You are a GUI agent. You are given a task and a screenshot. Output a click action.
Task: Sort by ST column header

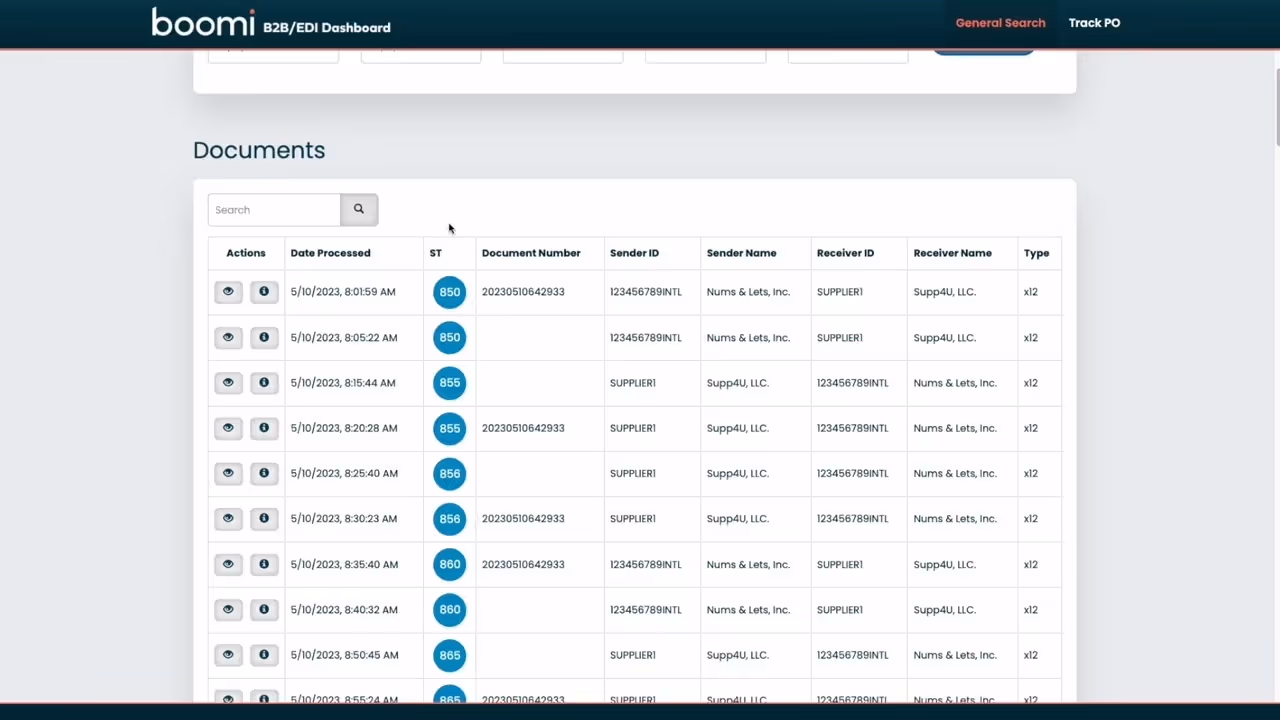435,253
